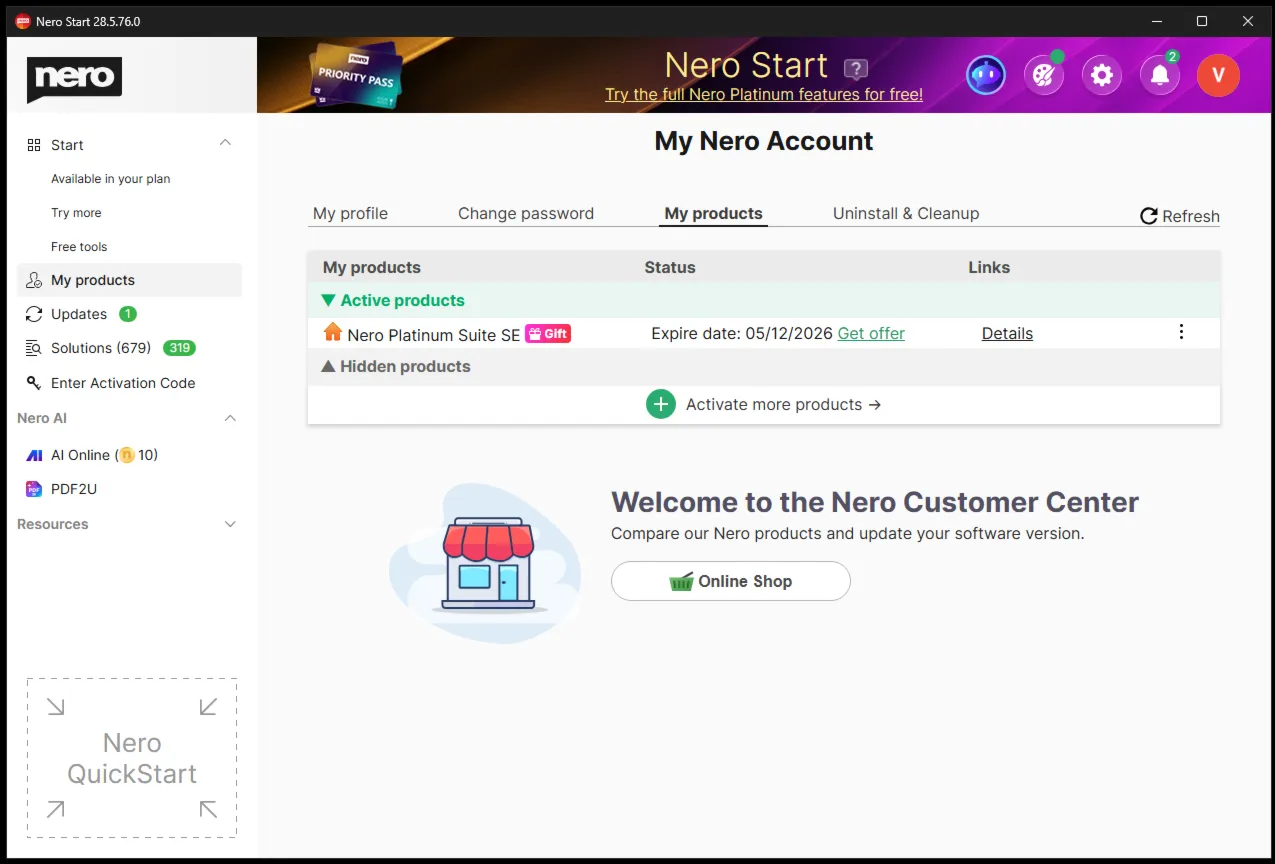Open Free tools in sidebar
This screenshot has width=1275, height=864.
coord(79,247)
